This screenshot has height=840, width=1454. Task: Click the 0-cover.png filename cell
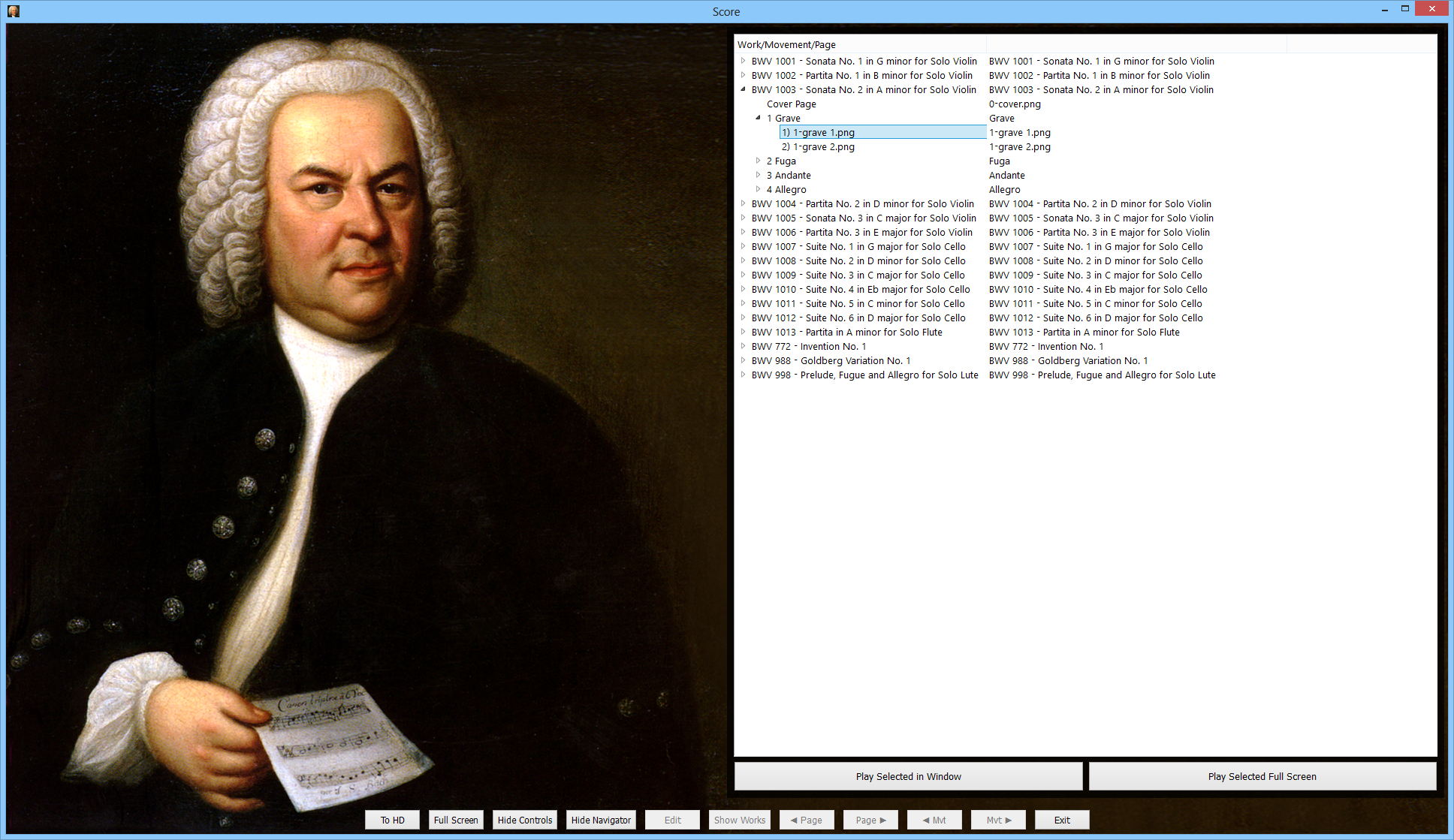(x=1015, y=104)
